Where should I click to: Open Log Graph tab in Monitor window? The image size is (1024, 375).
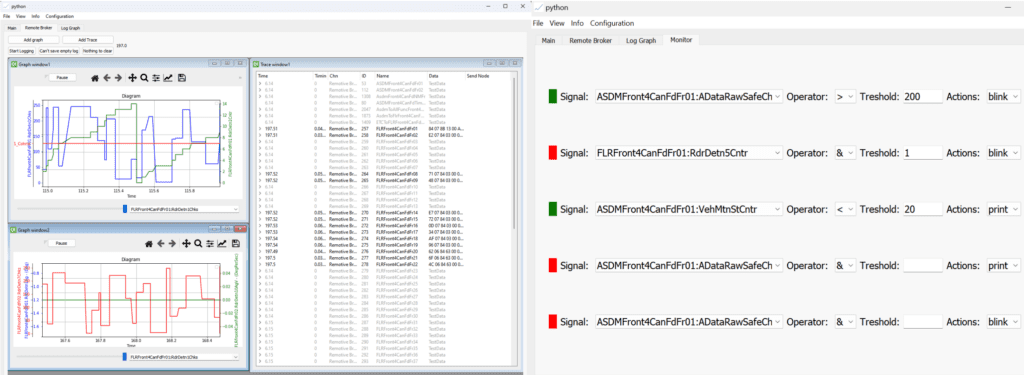641,41
